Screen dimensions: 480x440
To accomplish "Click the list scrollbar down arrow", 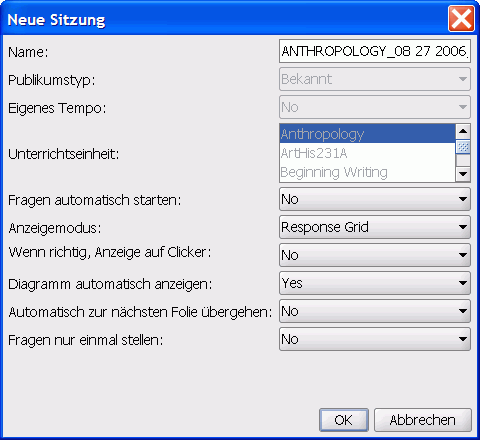I will click(x=463, y=174).
